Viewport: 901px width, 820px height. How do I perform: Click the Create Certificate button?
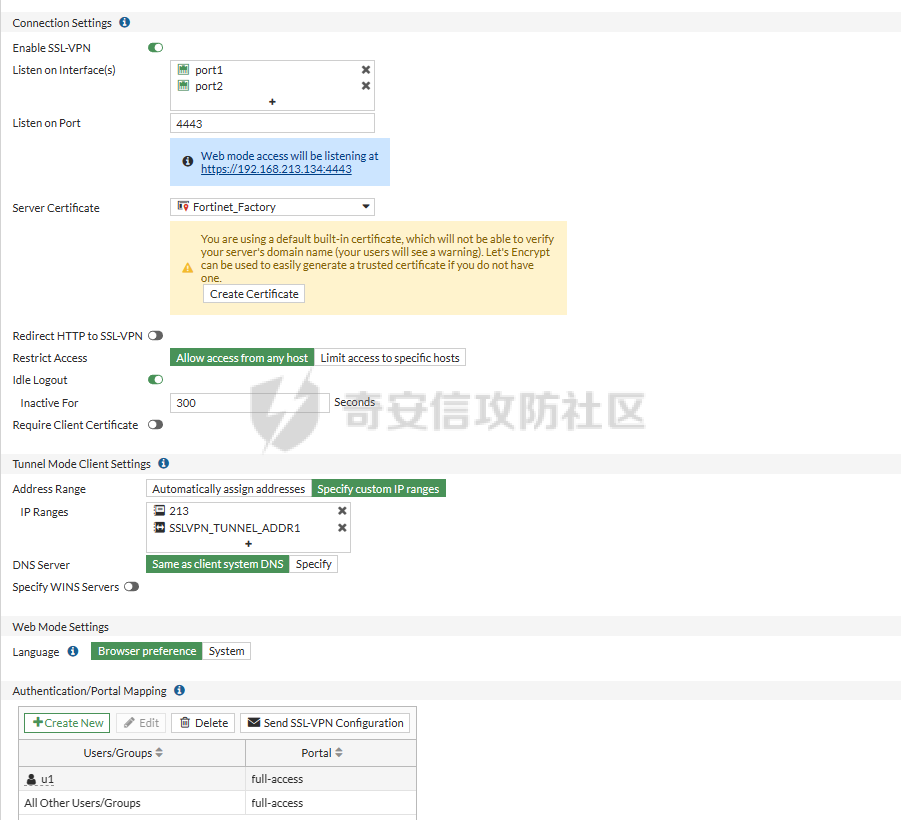click(253, 293)
